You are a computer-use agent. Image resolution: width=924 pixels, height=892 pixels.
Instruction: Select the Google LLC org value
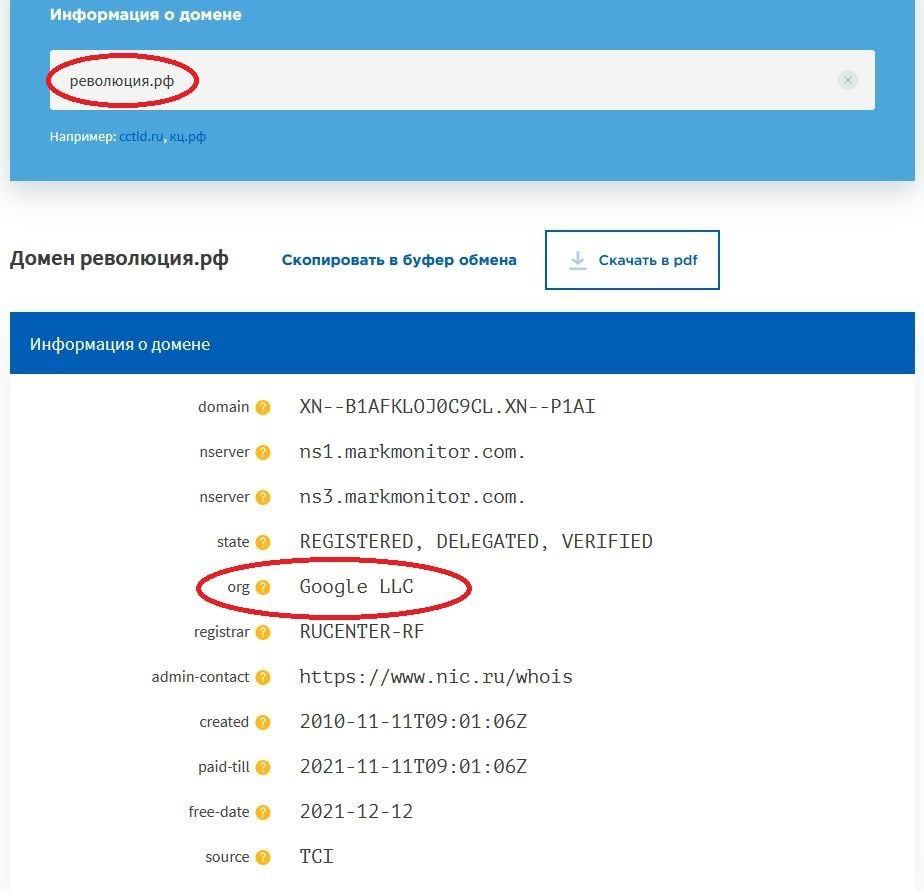356,587
